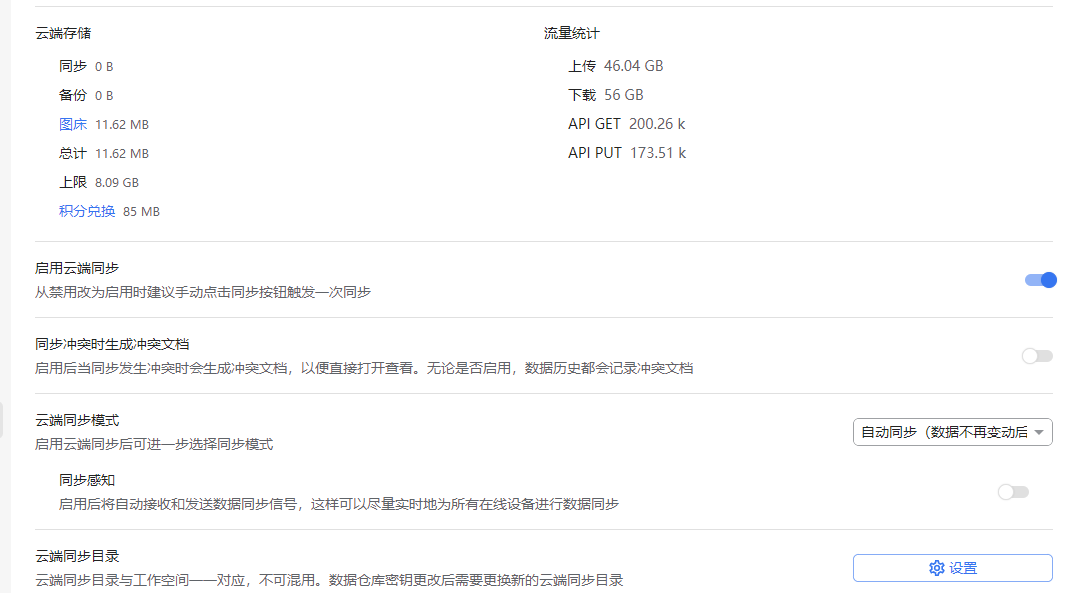Click the 云端同步模式 setting title
The image size is (1071, 593).
click(77, 420)
